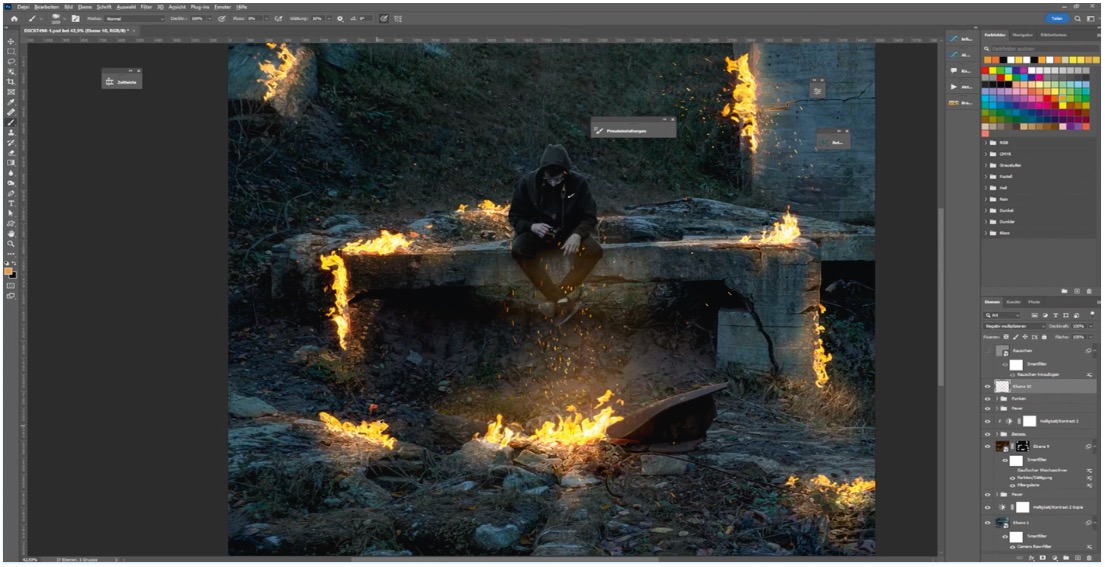Select the Hand tool
Image resolution: width=1105 pixels, height=567 pixels.
(11, 233)
